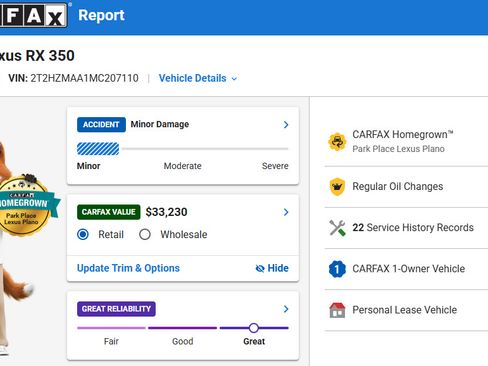
Task: Click the Update Trim & Options link
Action: click(x=128, y=268)
